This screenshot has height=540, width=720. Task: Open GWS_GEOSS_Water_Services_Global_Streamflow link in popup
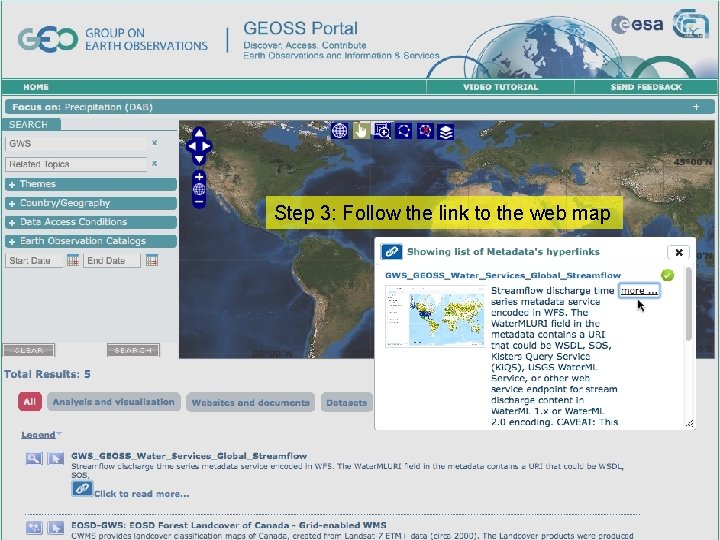(x=503, y=275)
